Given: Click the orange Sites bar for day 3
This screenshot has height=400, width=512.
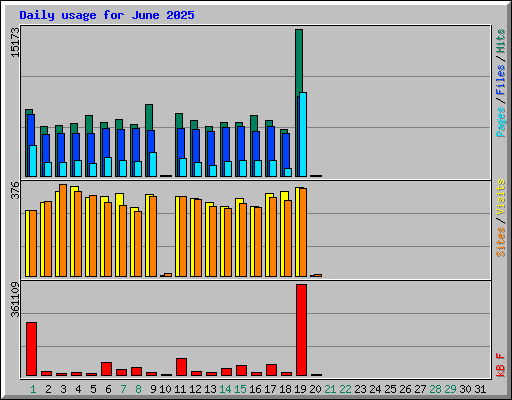Looking at the screenshot, I should (x=63, y=230).
